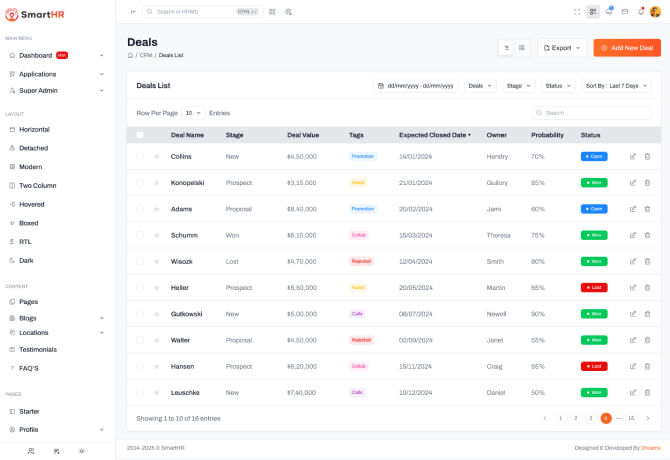Collapse the sidebar using the header toggle icon

[x=133, y=11]
